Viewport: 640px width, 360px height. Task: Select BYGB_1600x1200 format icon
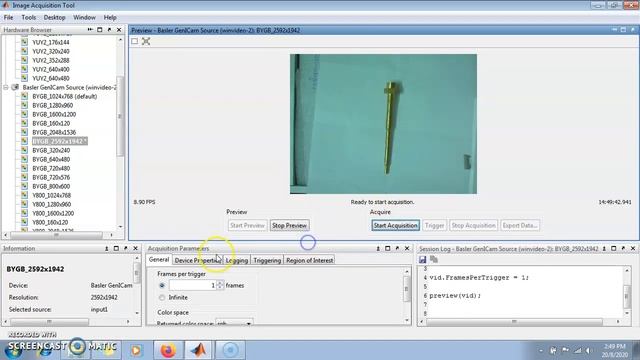point(24,114)
